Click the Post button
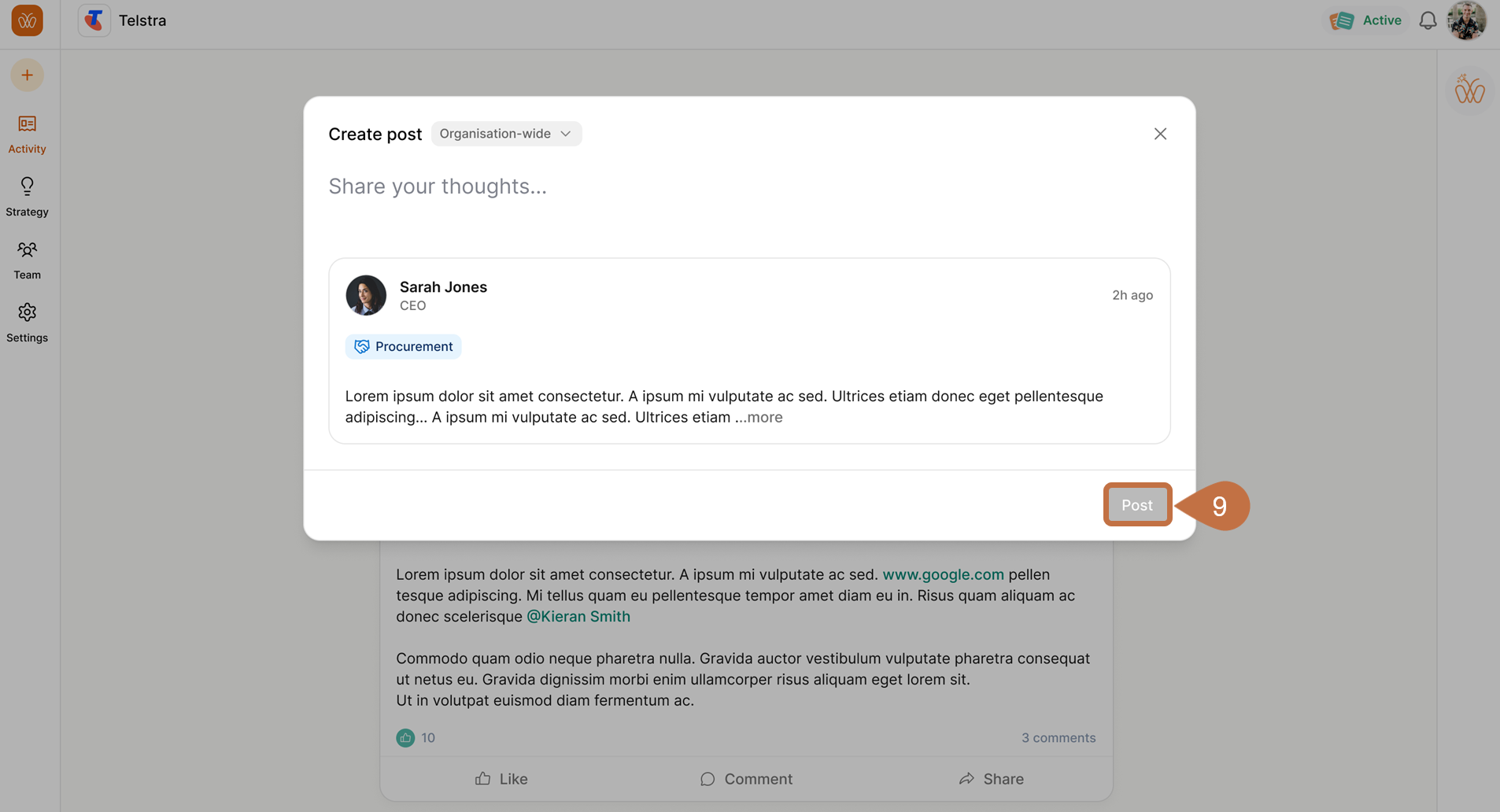 click(x=1136, y=505)
